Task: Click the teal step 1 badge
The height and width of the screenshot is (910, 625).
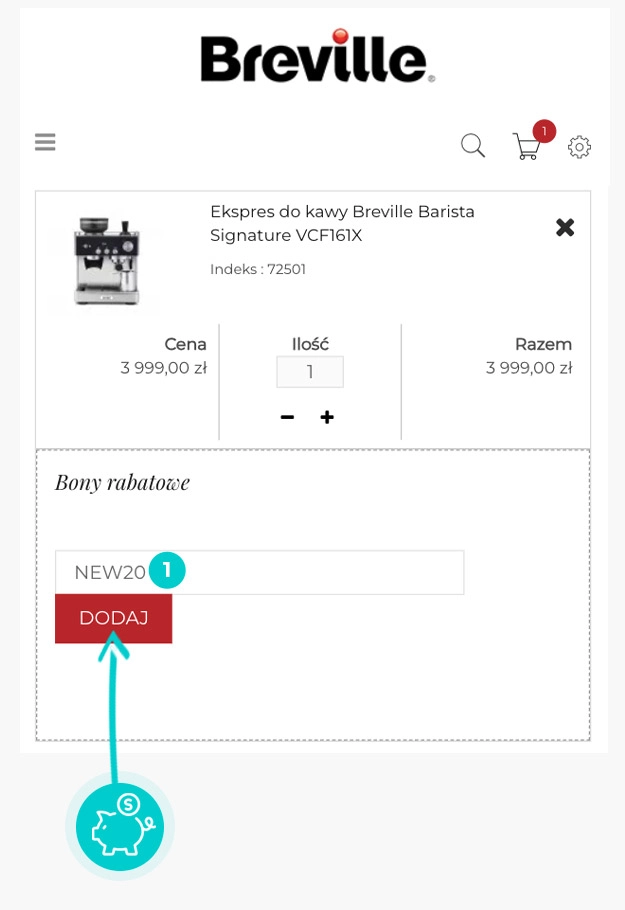Action: [x=168, y=570]
